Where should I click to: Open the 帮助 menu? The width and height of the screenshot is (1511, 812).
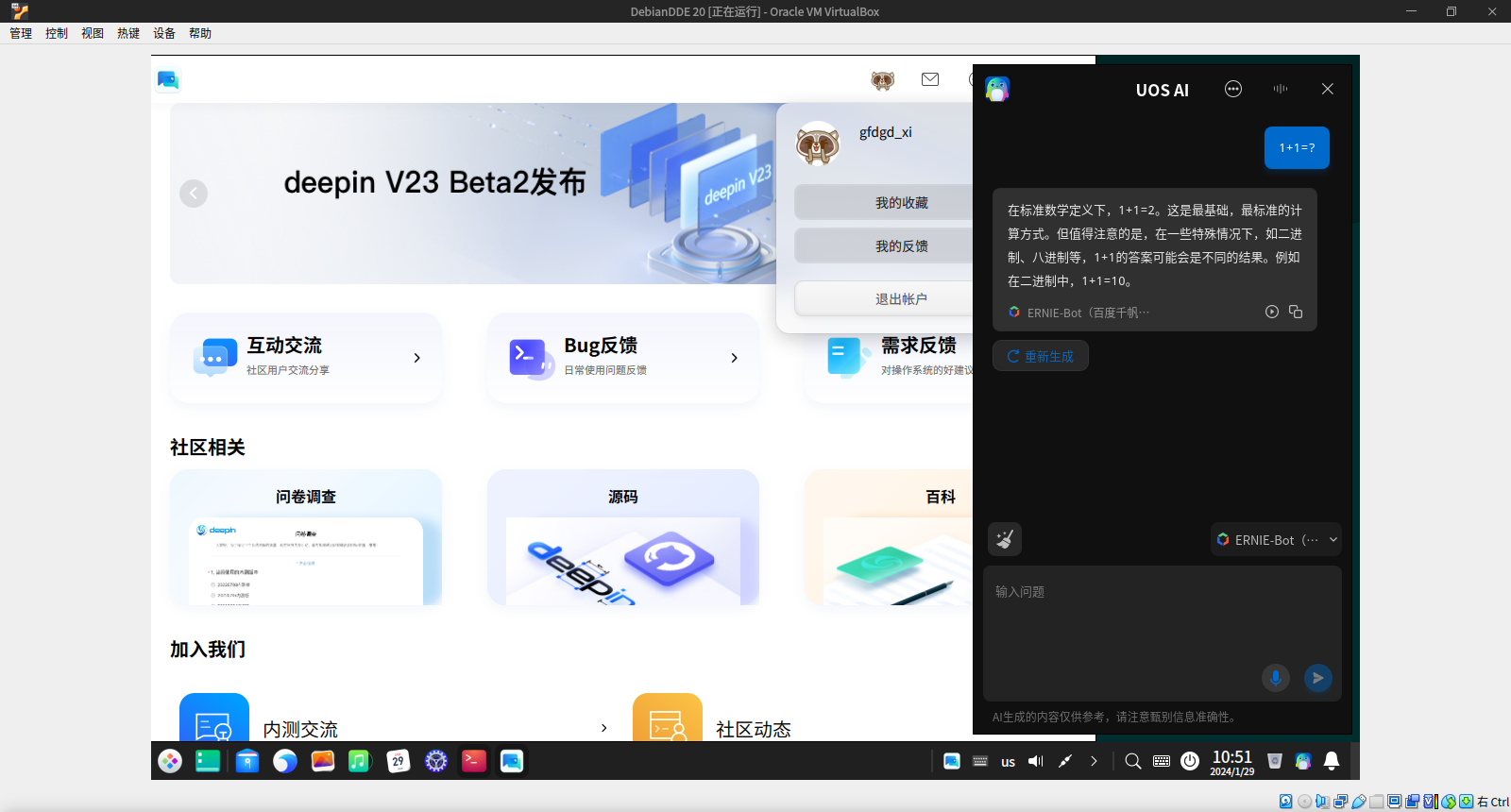[200, 33]
